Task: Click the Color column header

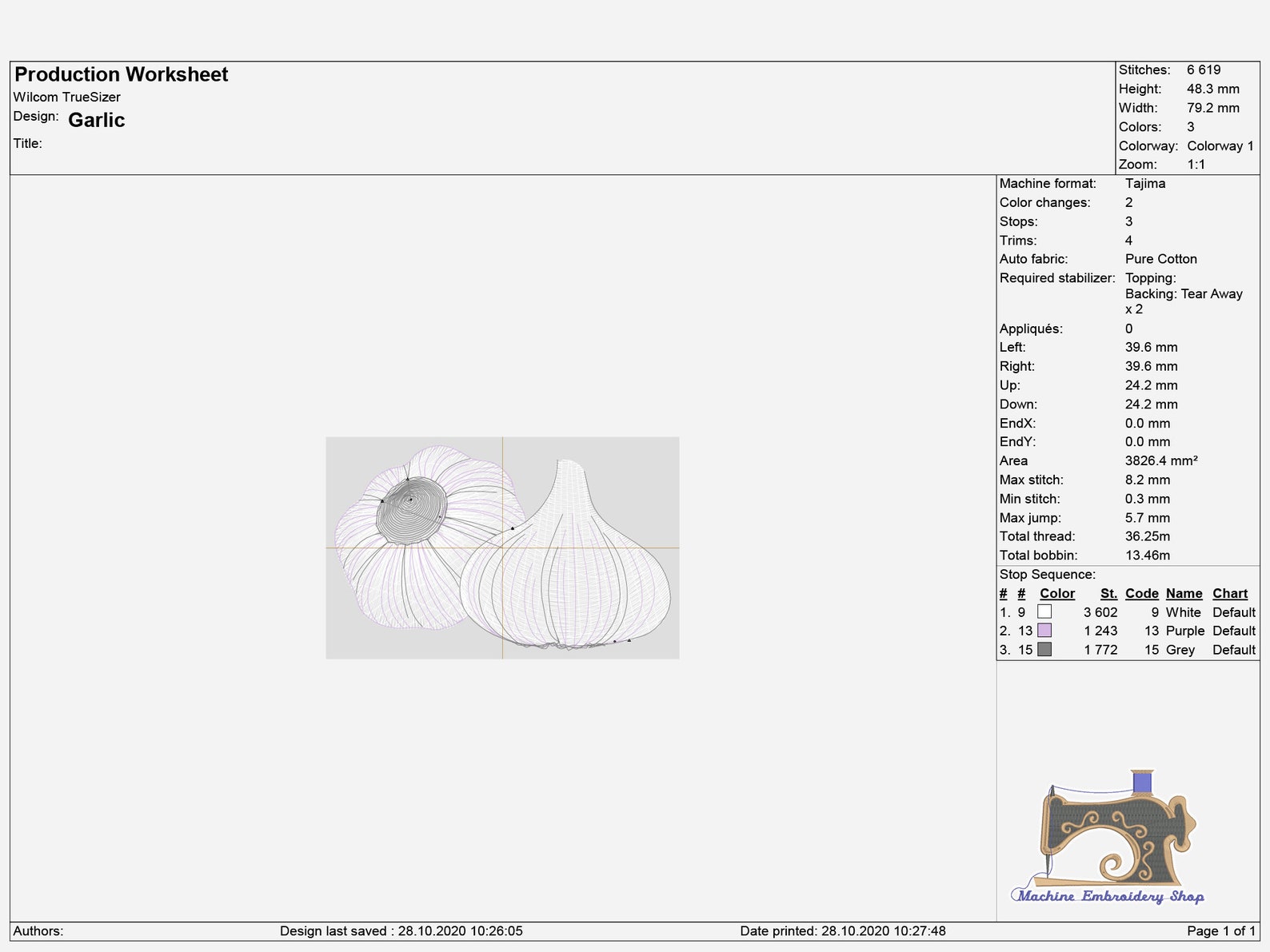Action: coord(1057,593)
